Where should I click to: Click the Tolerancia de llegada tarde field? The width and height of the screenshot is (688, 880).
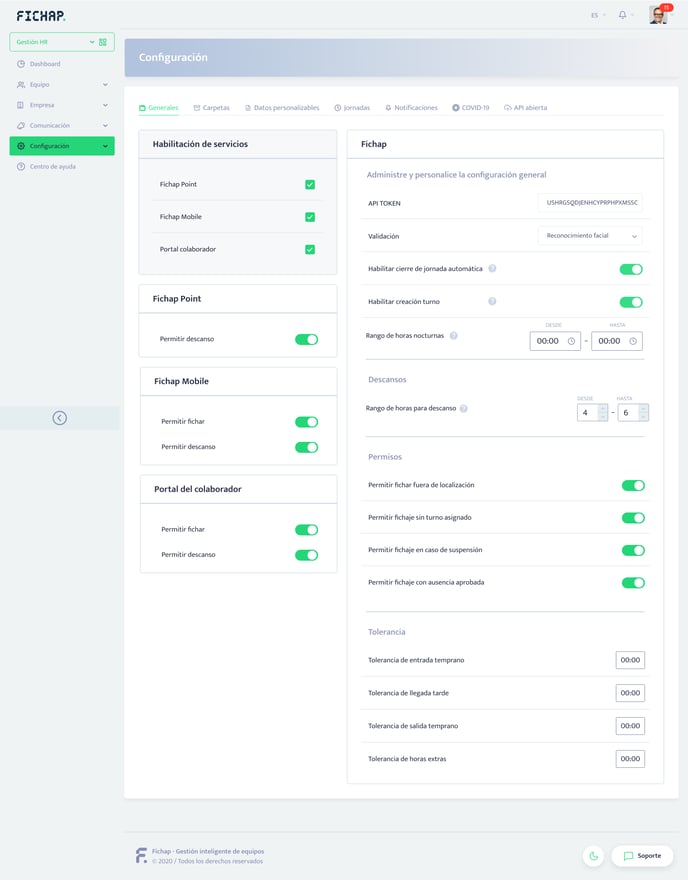(x=630, y=693)
